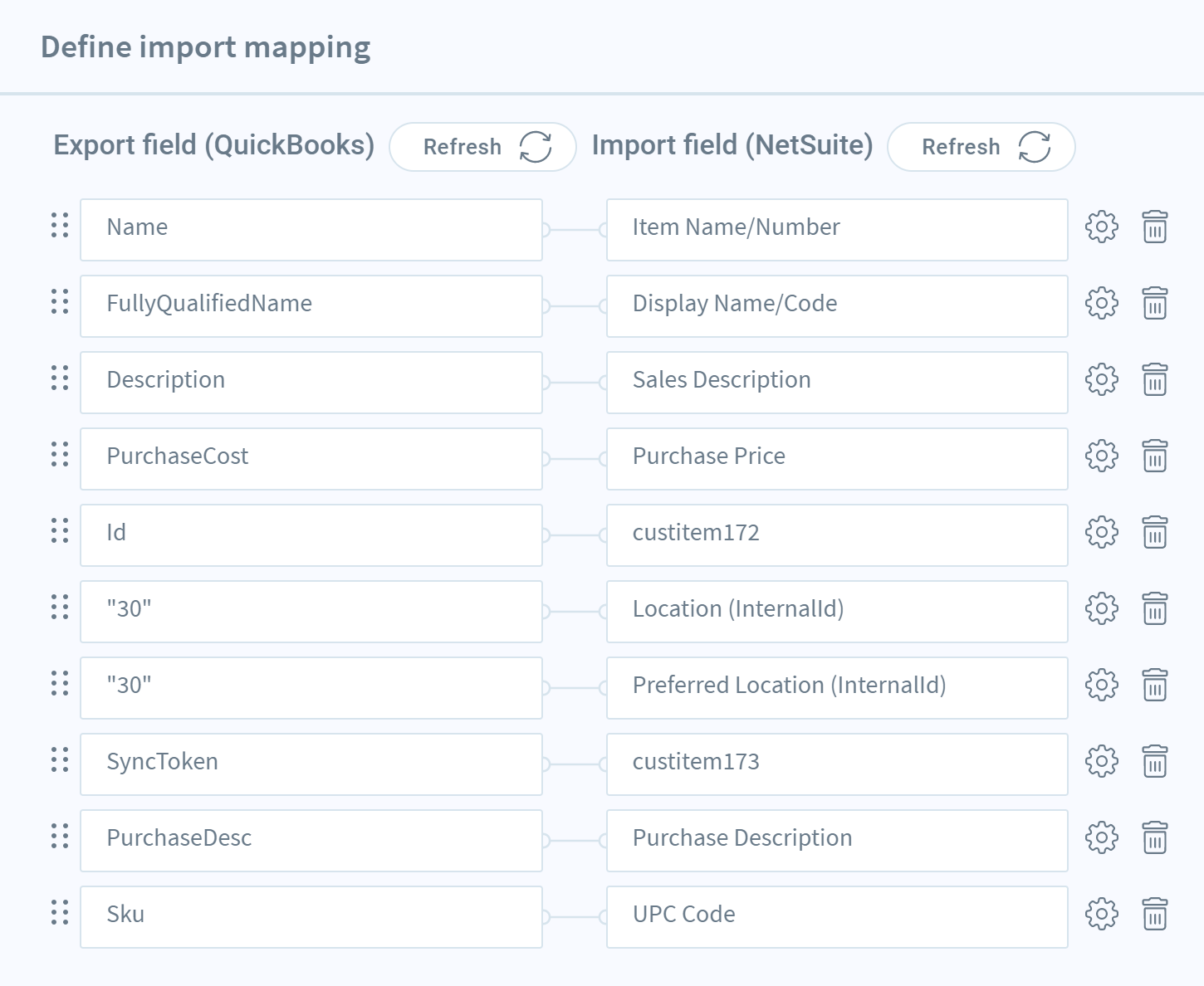Open settings gear for Preferred Location mapping
Viewport: 1204px width, 986px height.
tap(1102, 685)
